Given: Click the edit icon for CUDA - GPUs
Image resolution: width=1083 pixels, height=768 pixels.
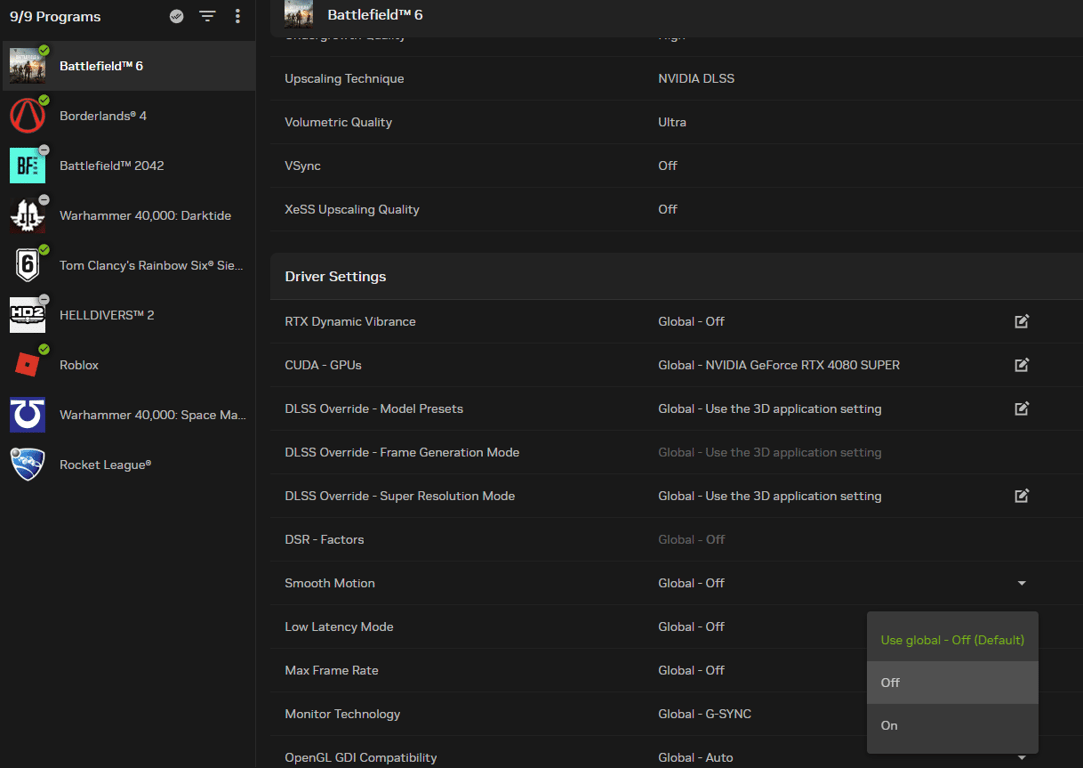Looking at the screenshot, I should click(x=1021, y=365).
